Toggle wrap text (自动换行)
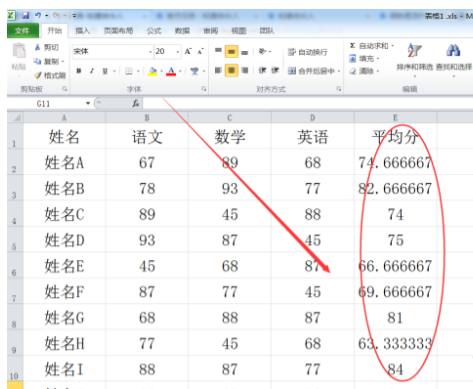 [x=307, y=52]
